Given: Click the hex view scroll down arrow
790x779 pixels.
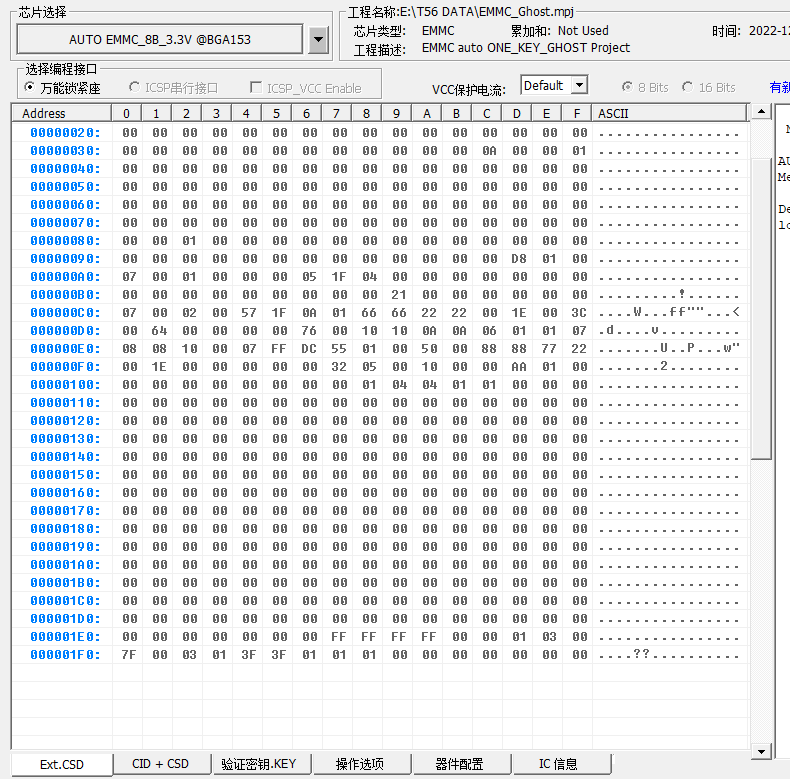Looking at the screenshot, I should pyautogui.click(x=761, y=751).
